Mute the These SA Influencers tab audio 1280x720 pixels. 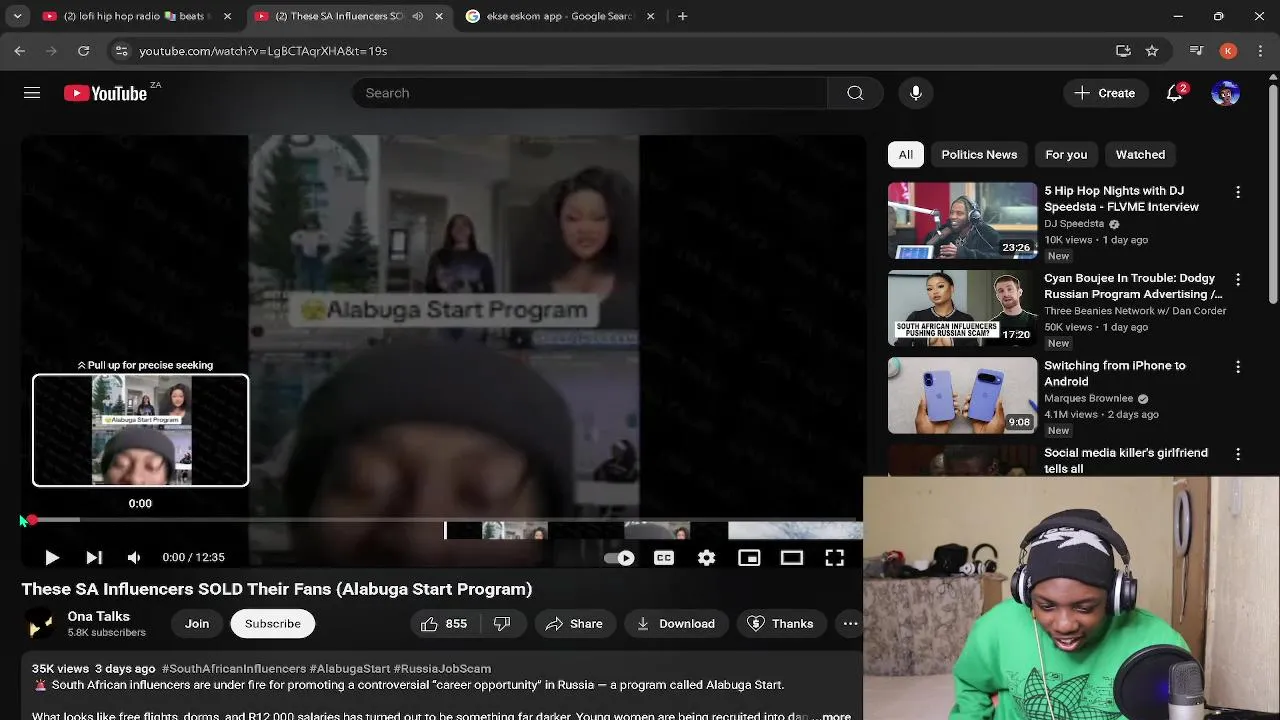tap(417, 16)
